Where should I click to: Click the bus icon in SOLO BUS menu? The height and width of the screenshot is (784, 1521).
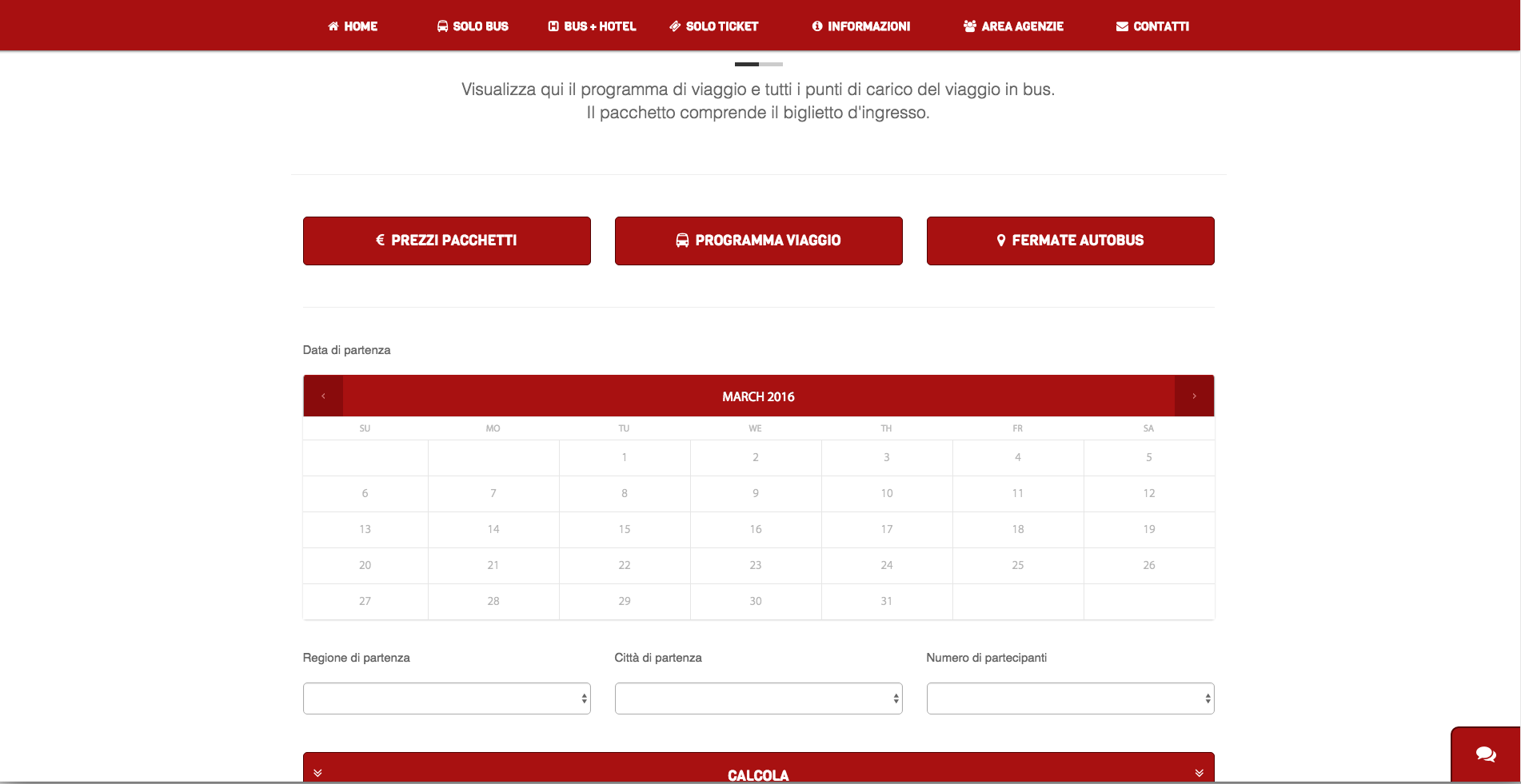click(442, 26)
